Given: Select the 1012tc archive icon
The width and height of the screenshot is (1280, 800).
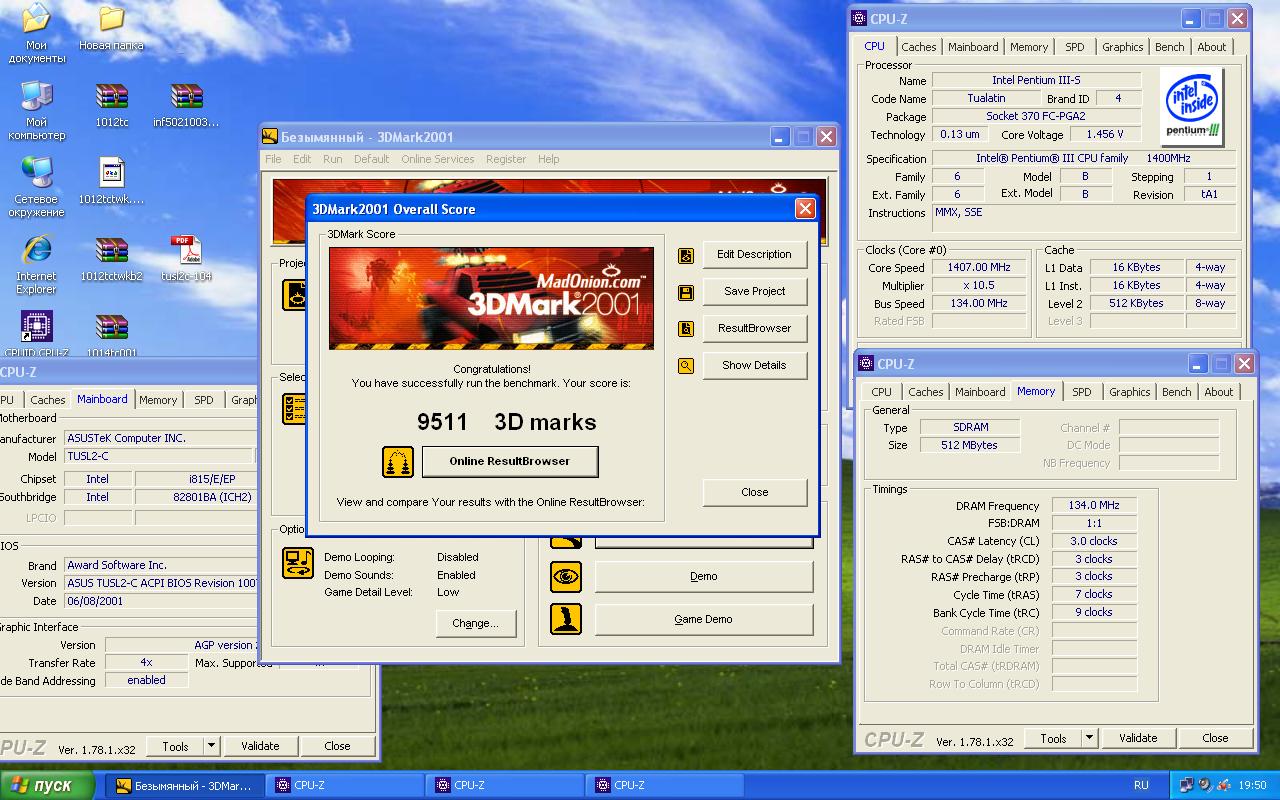Looking at the screenshot, I should [x=112, y=106].
